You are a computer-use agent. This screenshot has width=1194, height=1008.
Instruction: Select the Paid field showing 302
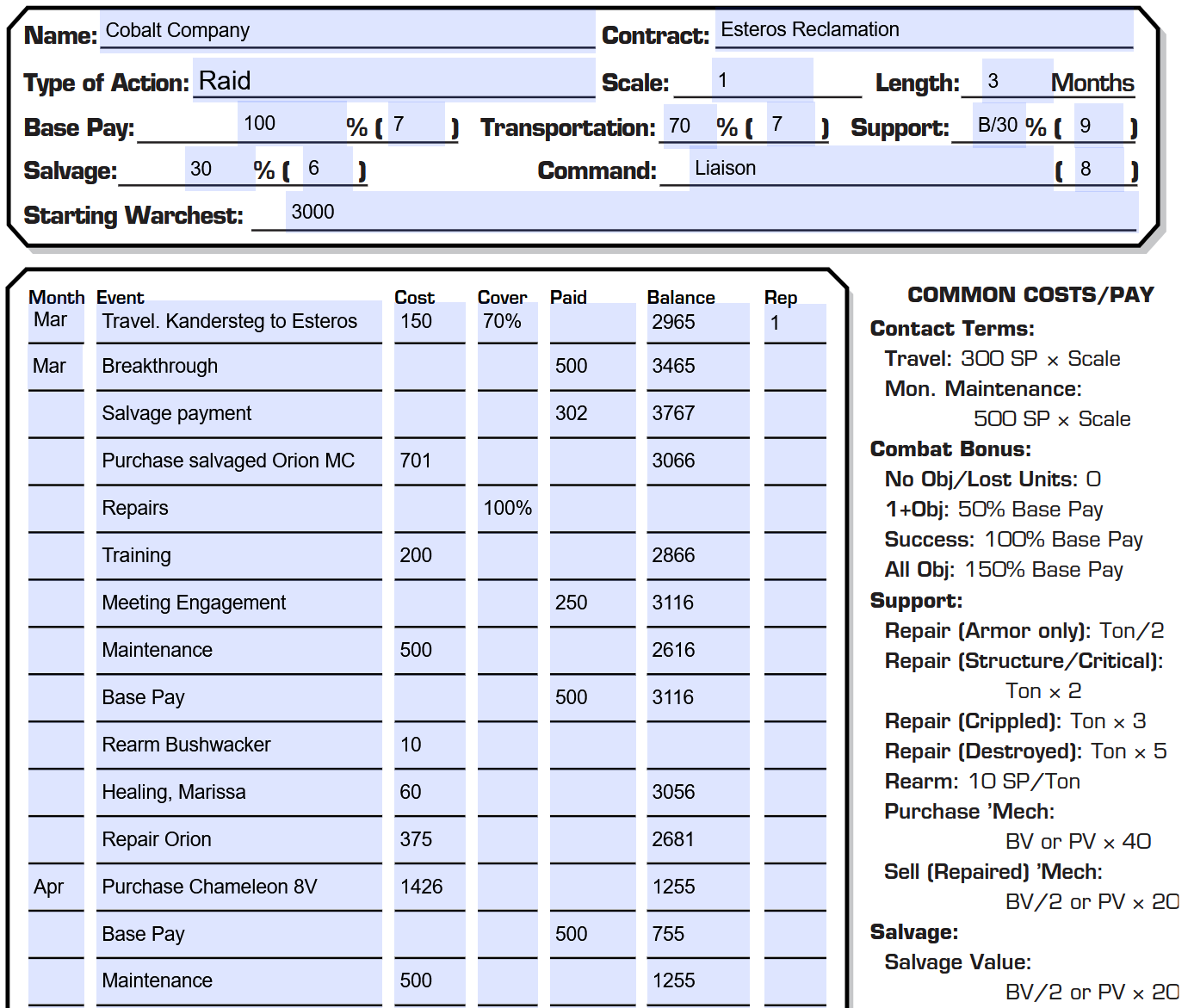tap(592, 414)
